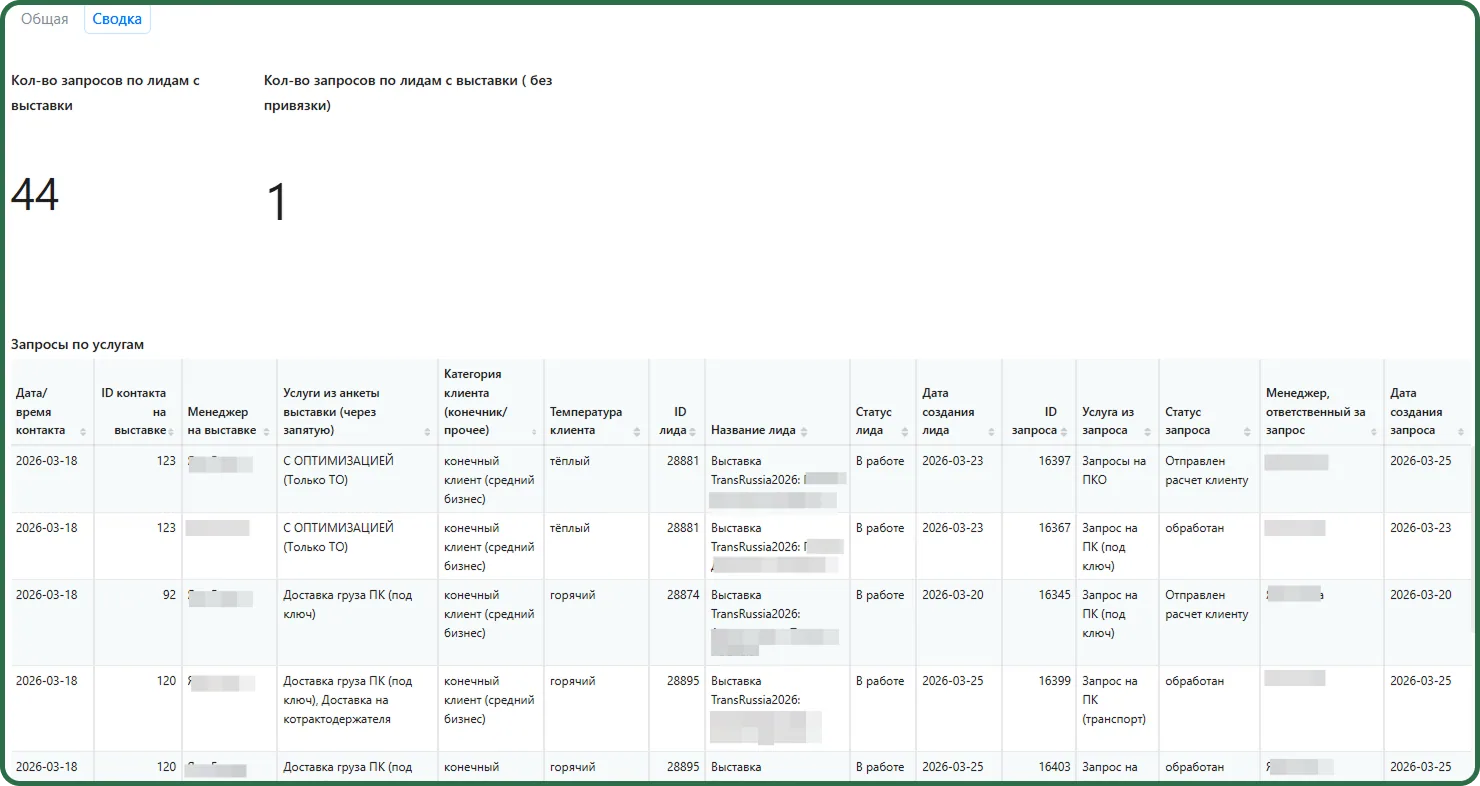This screenshot has width=1480, height=786.
Task: Click request ID 16397 cell
Action: tap(1039, 479)
